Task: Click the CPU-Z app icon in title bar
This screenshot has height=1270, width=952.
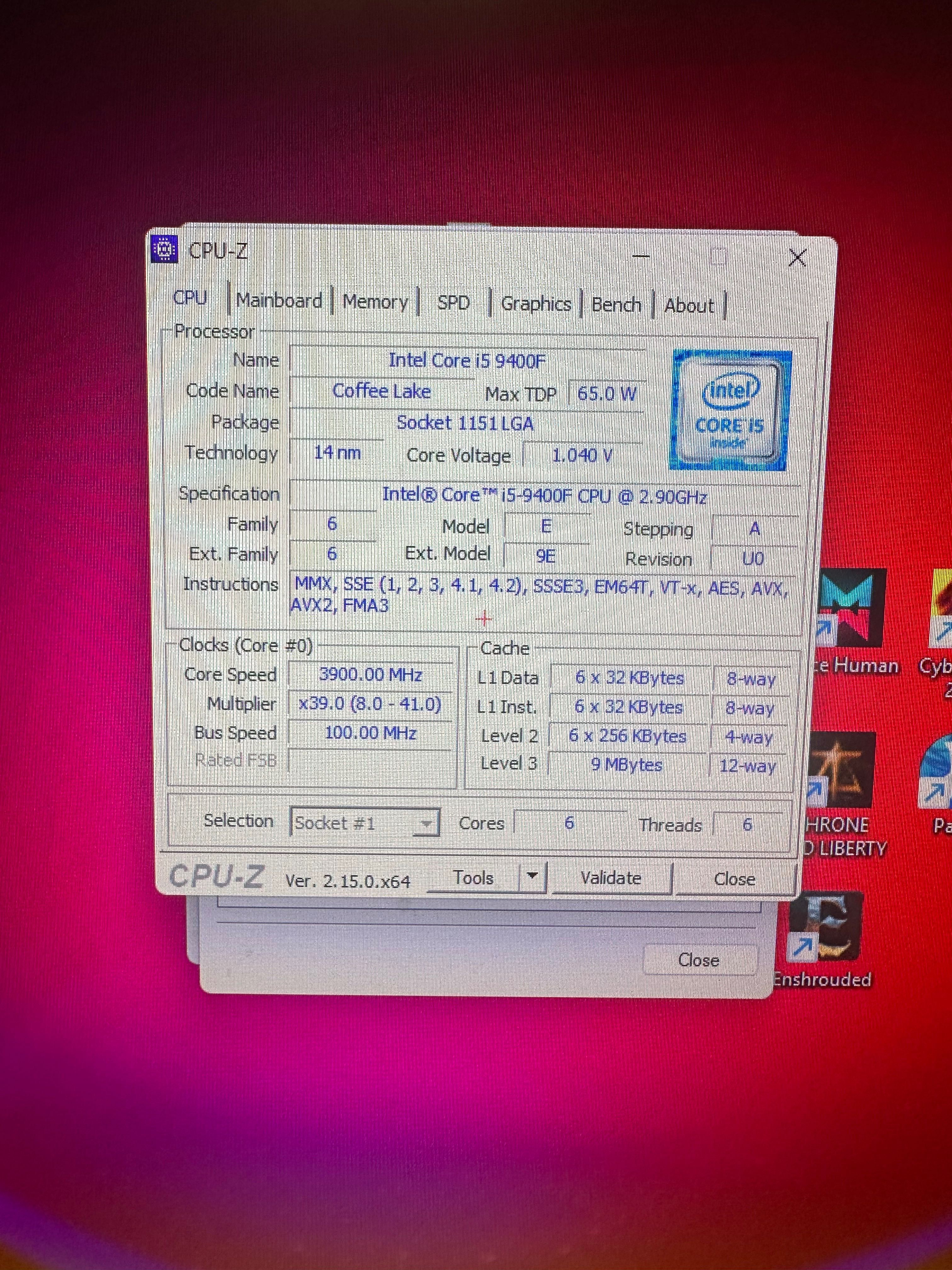Action: coord(164,249)
